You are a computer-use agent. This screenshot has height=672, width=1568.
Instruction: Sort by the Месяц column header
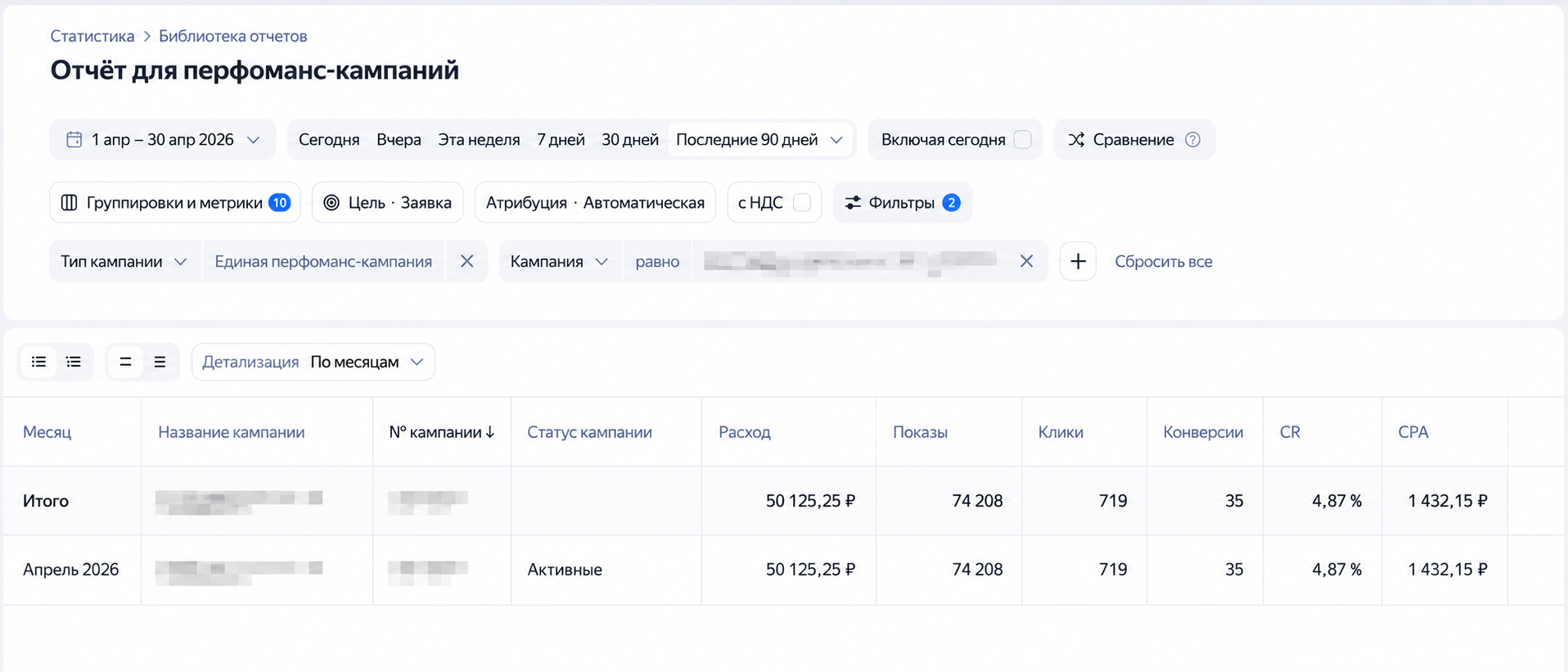47,432
